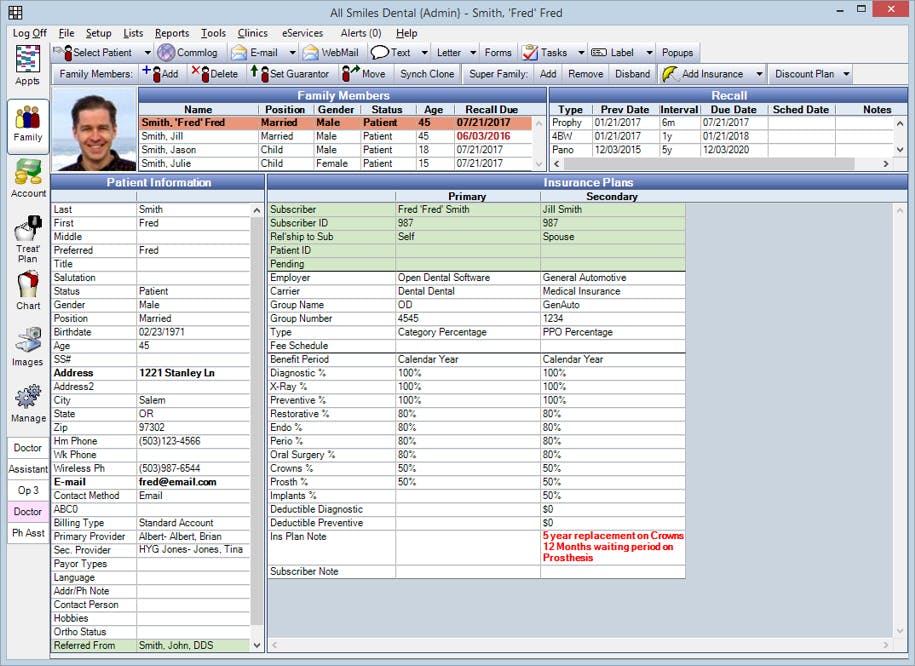Open the Images module

click(x=28, y=346)
